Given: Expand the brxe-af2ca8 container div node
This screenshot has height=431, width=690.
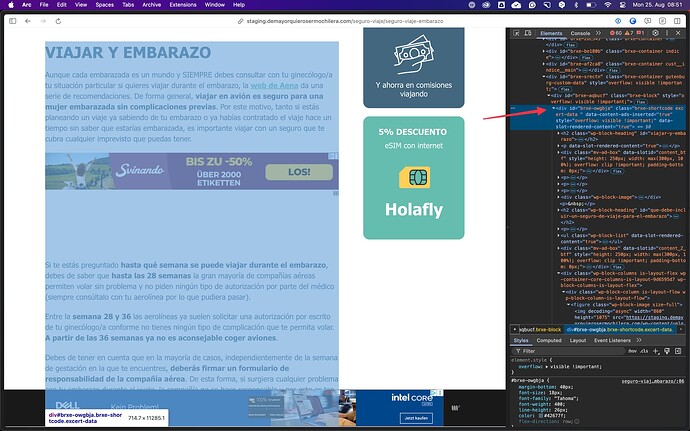Looking at the screenshot, I should [x=544, y=64].
